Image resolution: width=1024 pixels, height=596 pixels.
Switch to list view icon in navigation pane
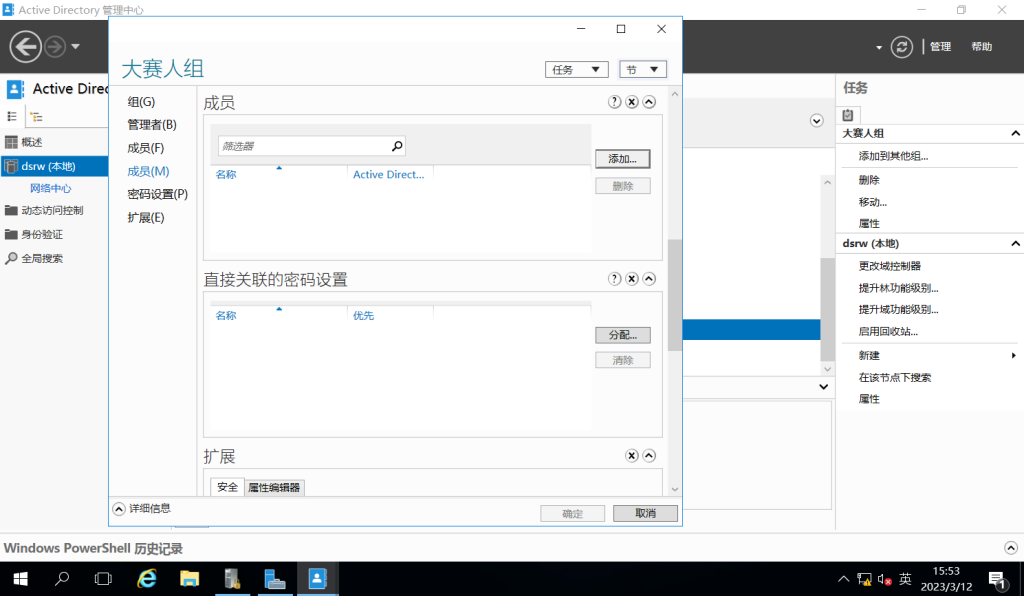(x=12, y=116)
